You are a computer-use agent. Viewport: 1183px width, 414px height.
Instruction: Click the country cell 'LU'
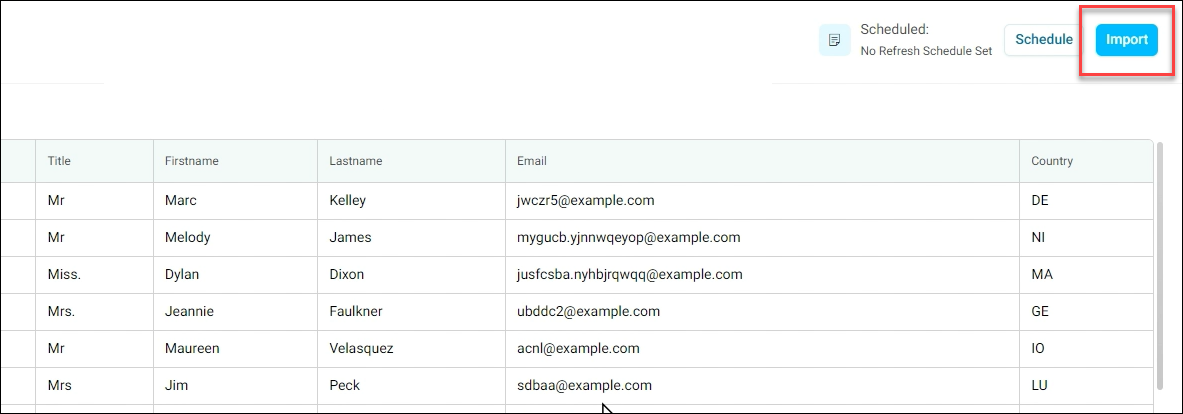[1086, 385]
